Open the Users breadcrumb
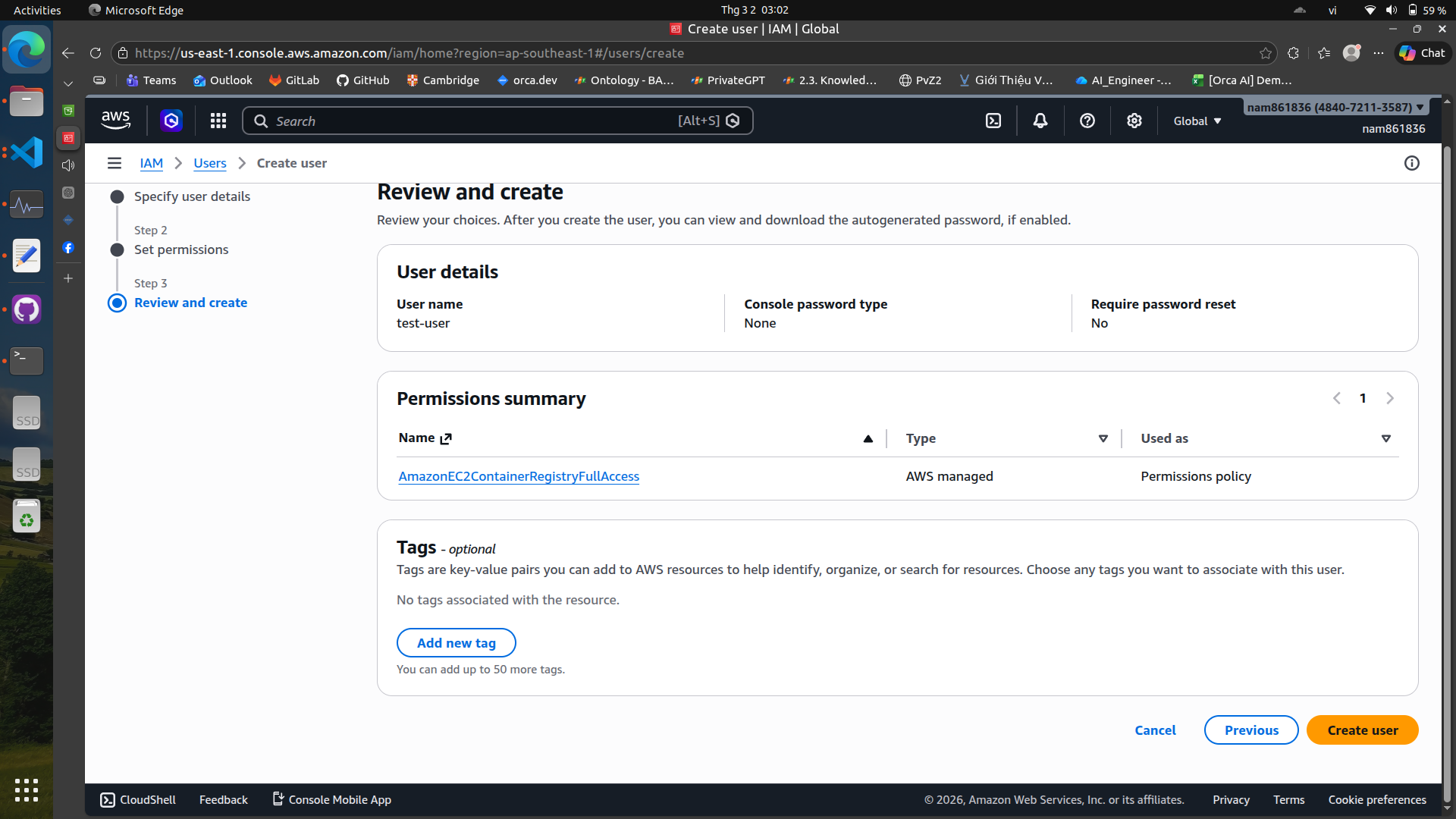The image size is (1456, 819). 209,163
